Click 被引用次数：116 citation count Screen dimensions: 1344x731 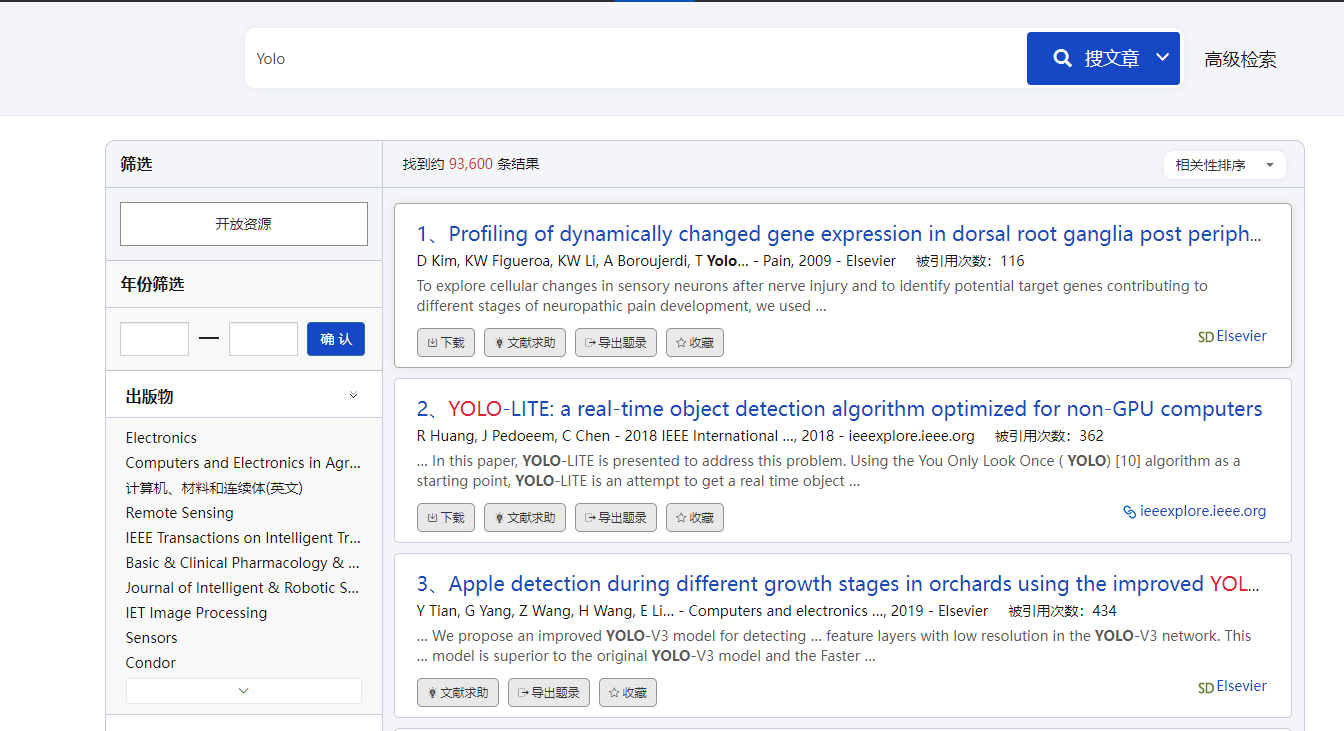970,261
